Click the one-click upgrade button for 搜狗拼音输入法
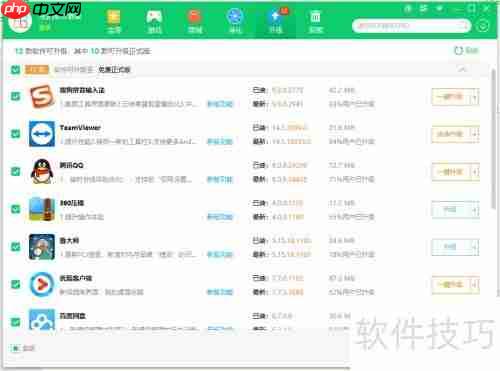Image resolution: width=500 pixels, height=371 pixels. tap(451, 97)
